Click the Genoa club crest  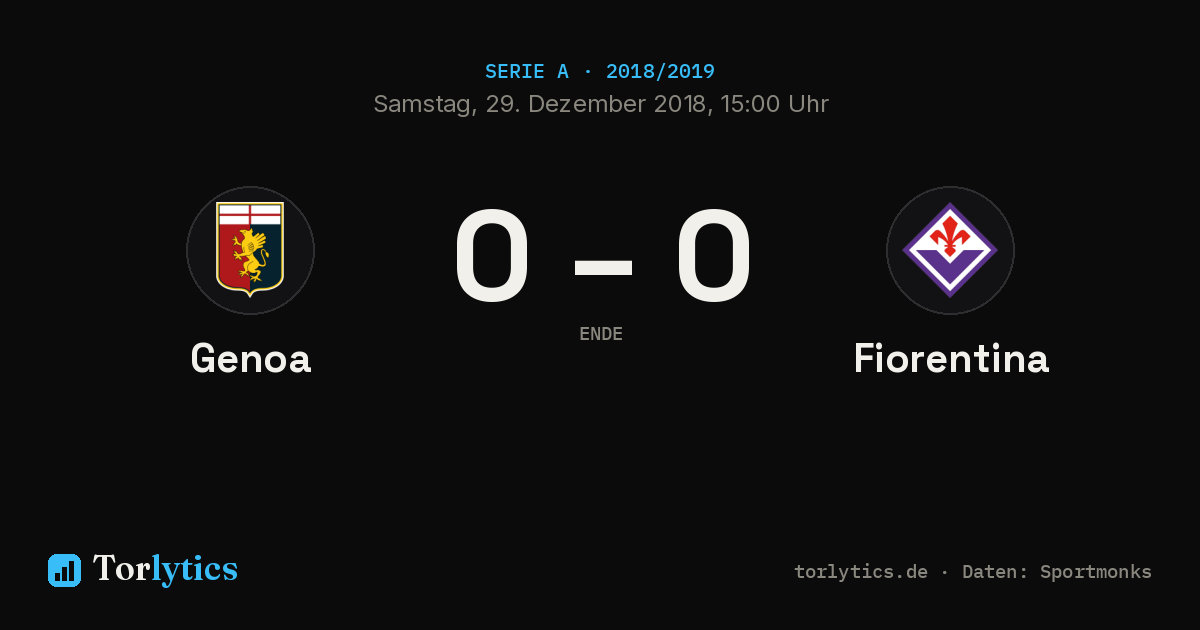pos(250,250)
